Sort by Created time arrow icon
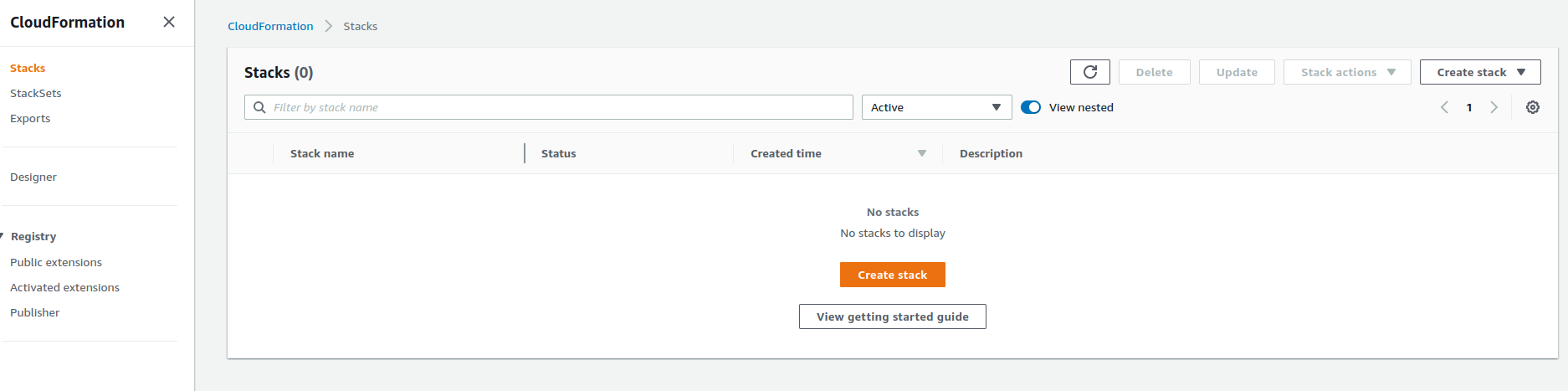 (921, 153)
